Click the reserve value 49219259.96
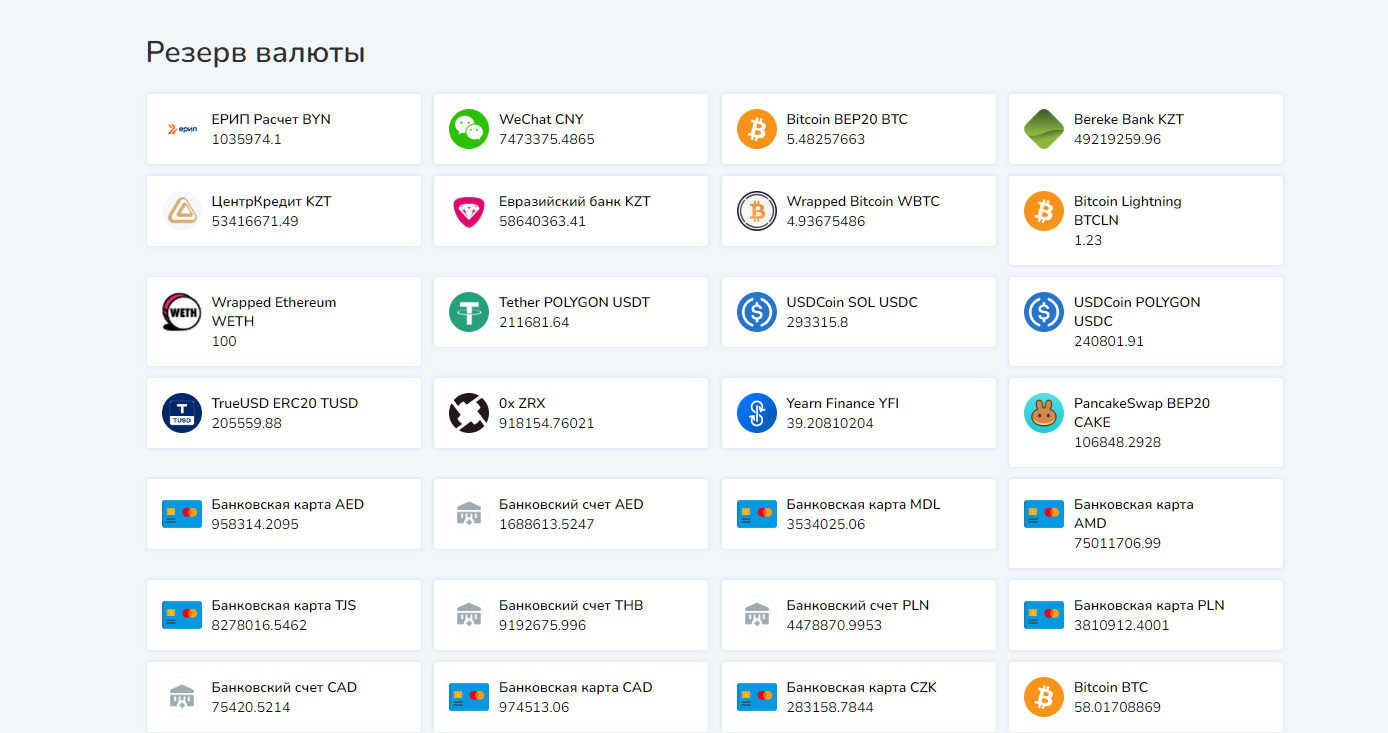Image resolution: width=1388 pixels, height=733 pixels. [1118, 139]
